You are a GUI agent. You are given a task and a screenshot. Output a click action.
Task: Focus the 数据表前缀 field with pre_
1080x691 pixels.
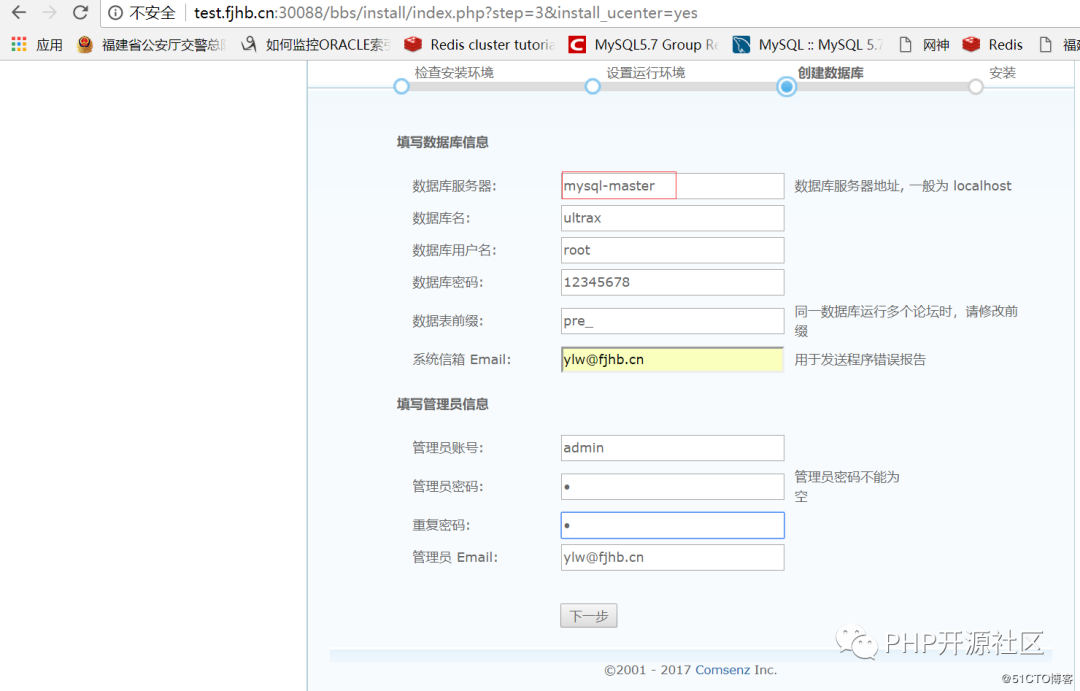coord(672,321)
